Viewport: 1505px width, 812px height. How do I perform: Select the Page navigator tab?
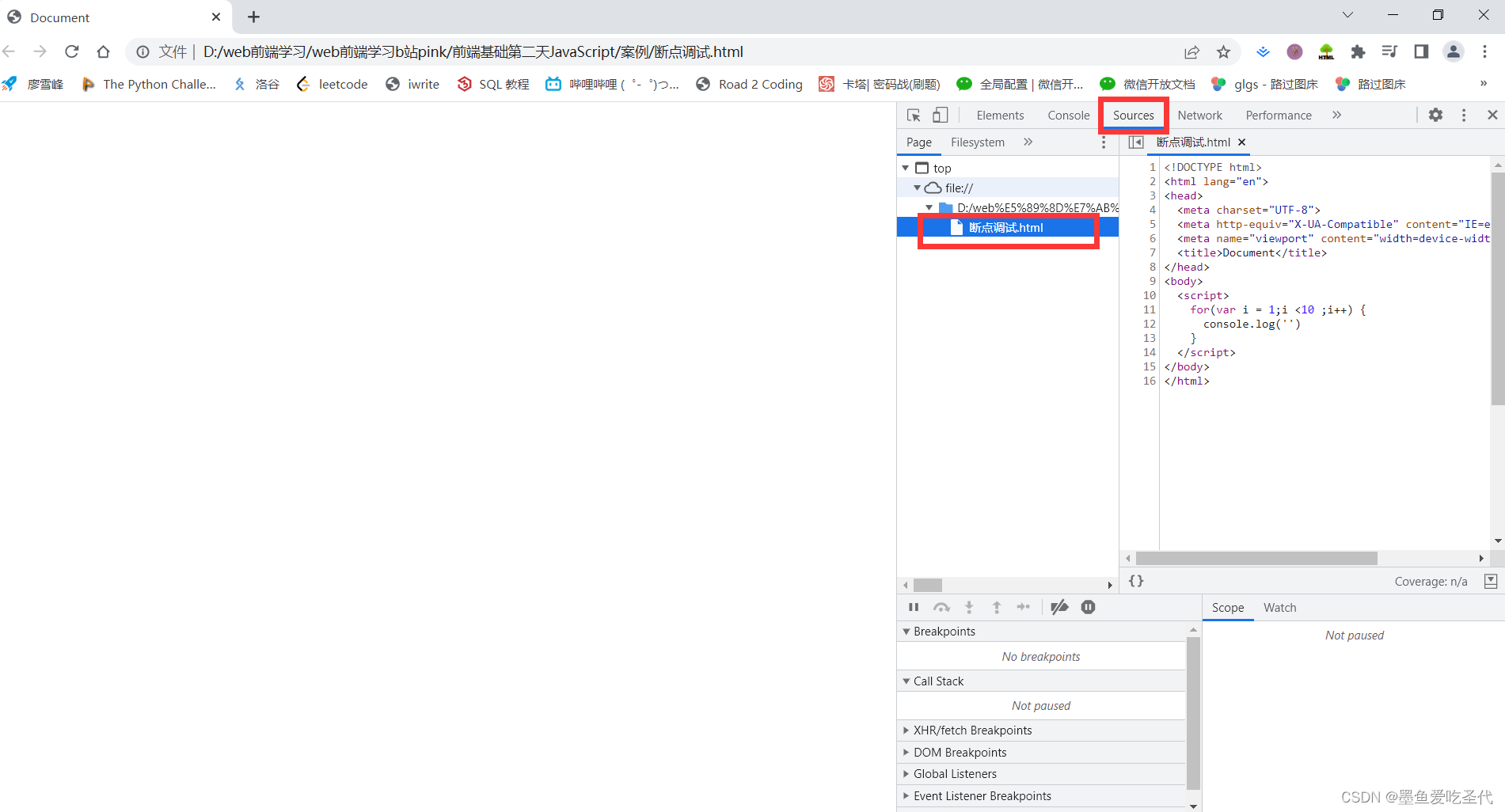click(x=918, y=142)
